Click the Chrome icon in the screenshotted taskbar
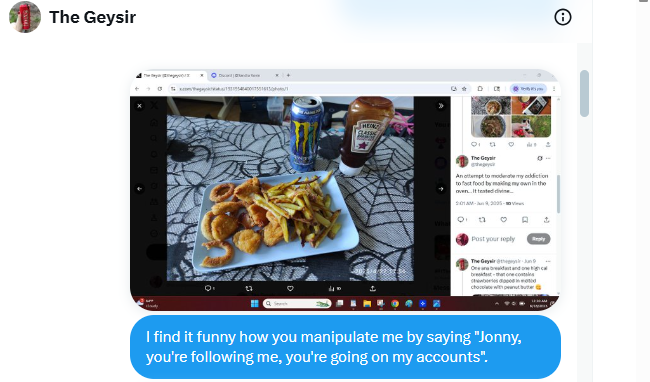Image resolution: width=650 pixels, height=382 pixels. (x=395, y=304)
